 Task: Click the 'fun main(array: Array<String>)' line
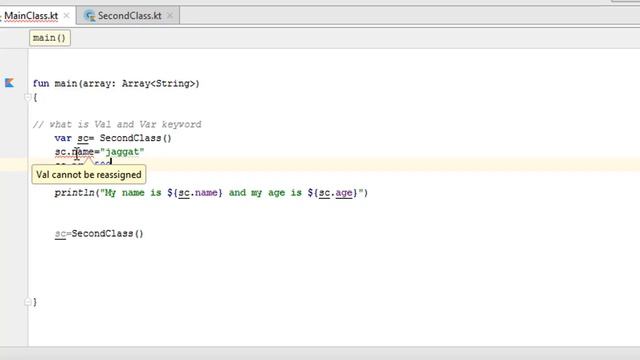pyautogui.click(x=116, y=84)
